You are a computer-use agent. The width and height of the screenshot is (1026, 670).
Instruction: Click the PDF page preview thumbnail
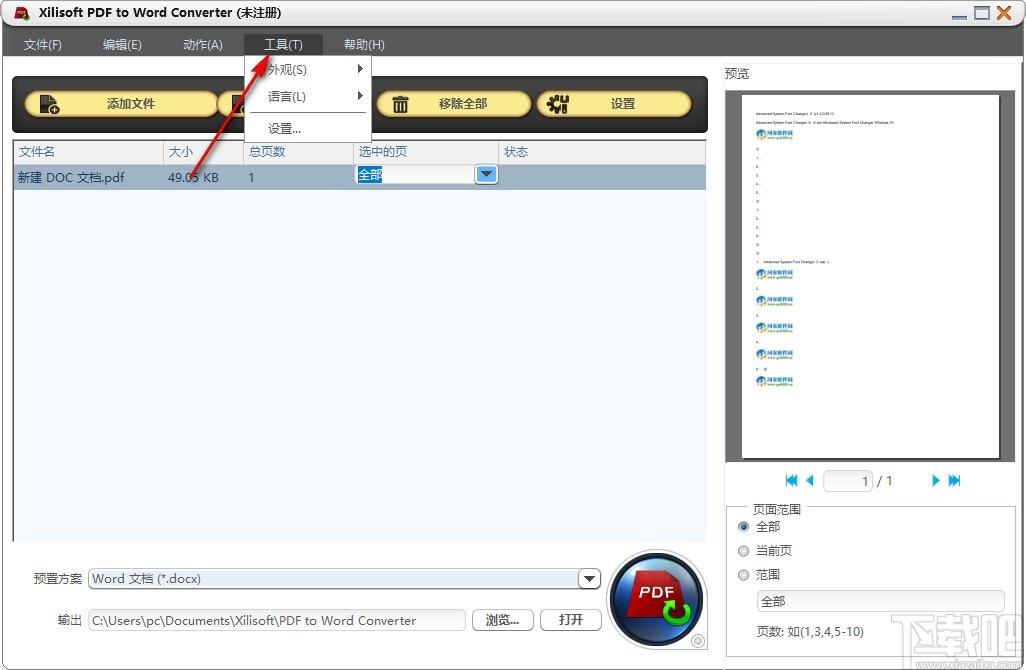pos(870,276)
